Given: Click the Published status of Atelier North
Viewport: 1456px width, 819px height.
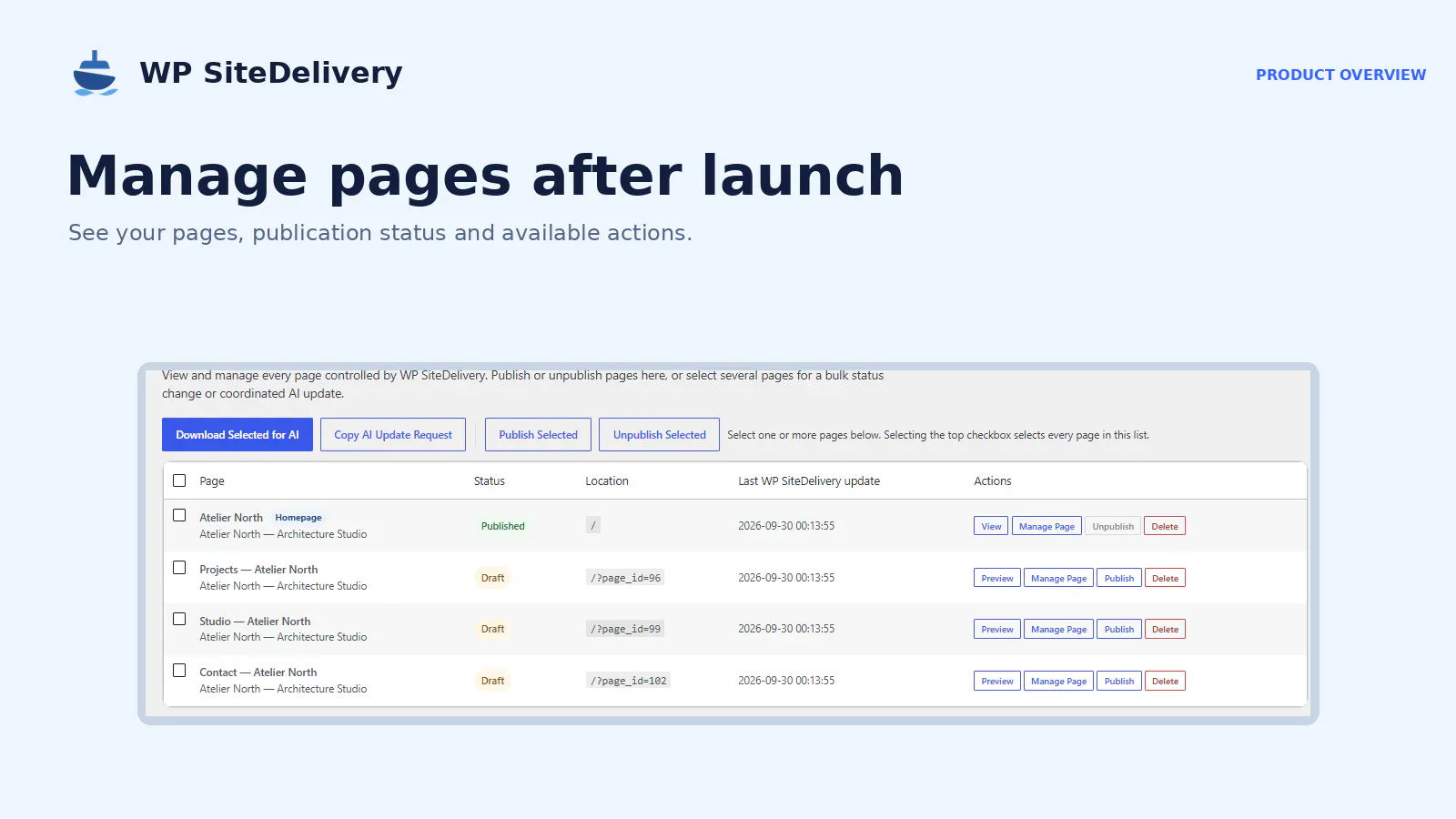Looking at the screenshot, I should pyautogui.click(x=503, y=526).
